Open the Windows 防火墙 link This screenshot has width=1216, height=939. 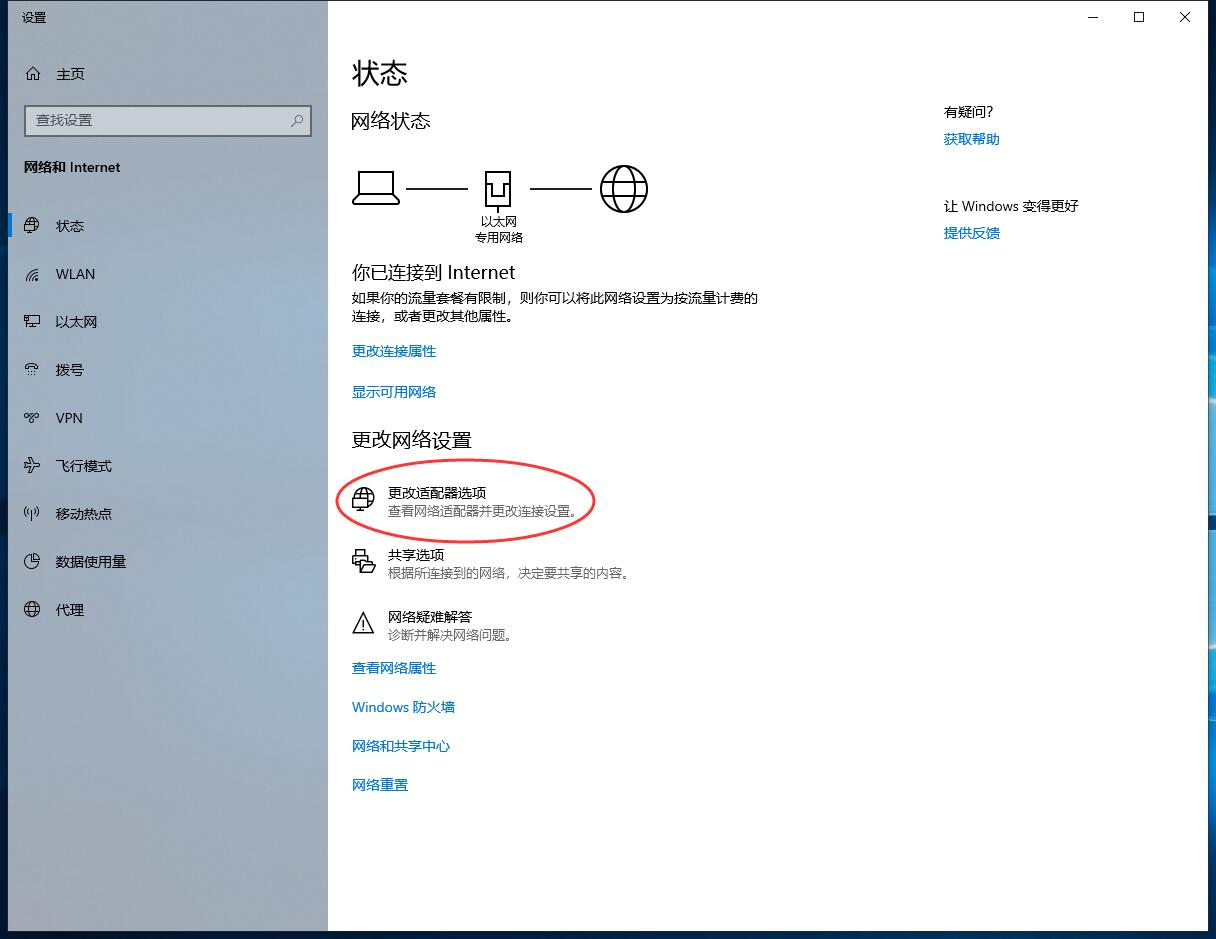click(x=403, y=707)
